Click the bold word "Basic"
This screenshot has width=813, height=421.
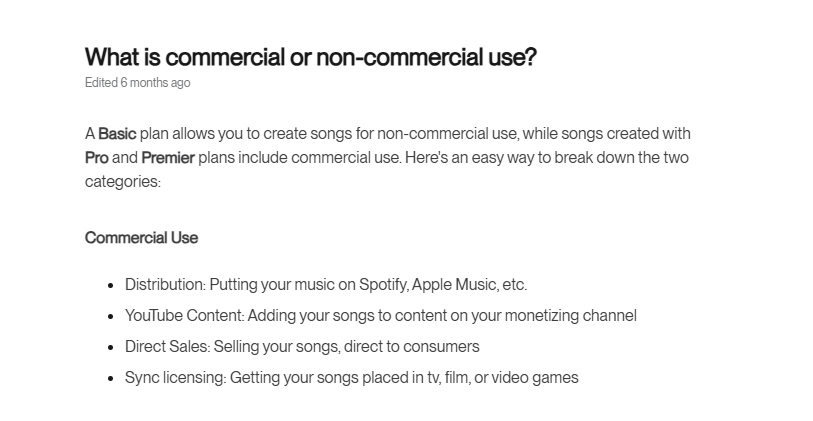[x=117, y=134]
